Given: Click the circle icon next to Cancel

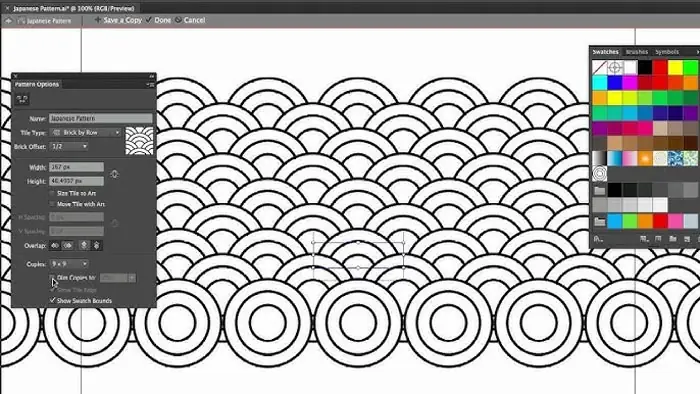Looking at the screenshot, I should (178, 20).
